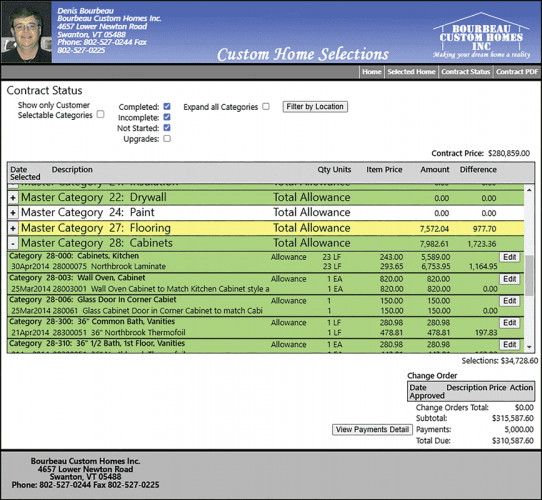This screenshot has width=542, height=500.
Task: Uncheck the Completed checkbox
Action: (x=167, y=107)
